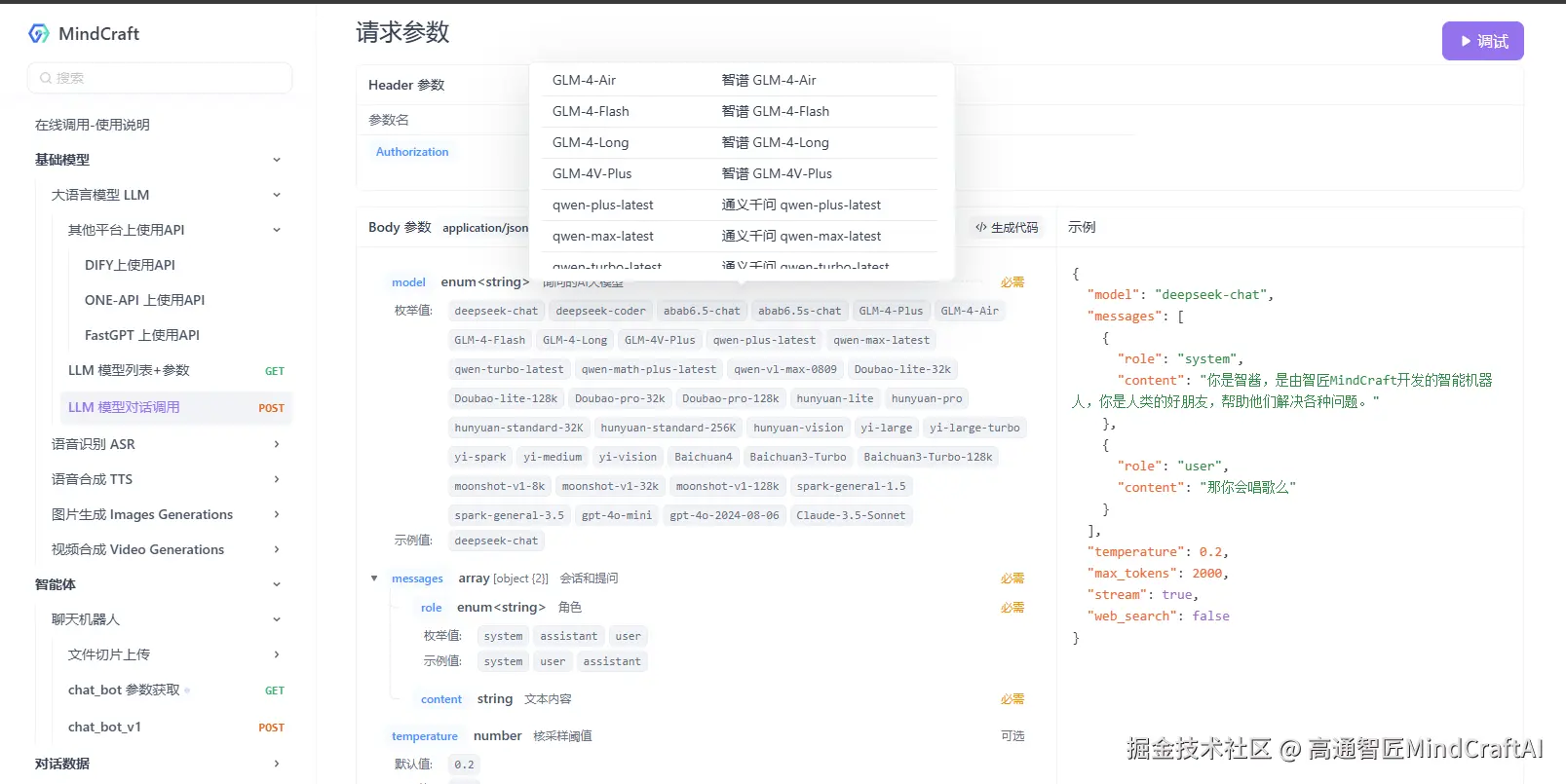Click 生成代码 generate code button
The image size is (1566, 784).
pyautogui.click(x=1008, y=227)
